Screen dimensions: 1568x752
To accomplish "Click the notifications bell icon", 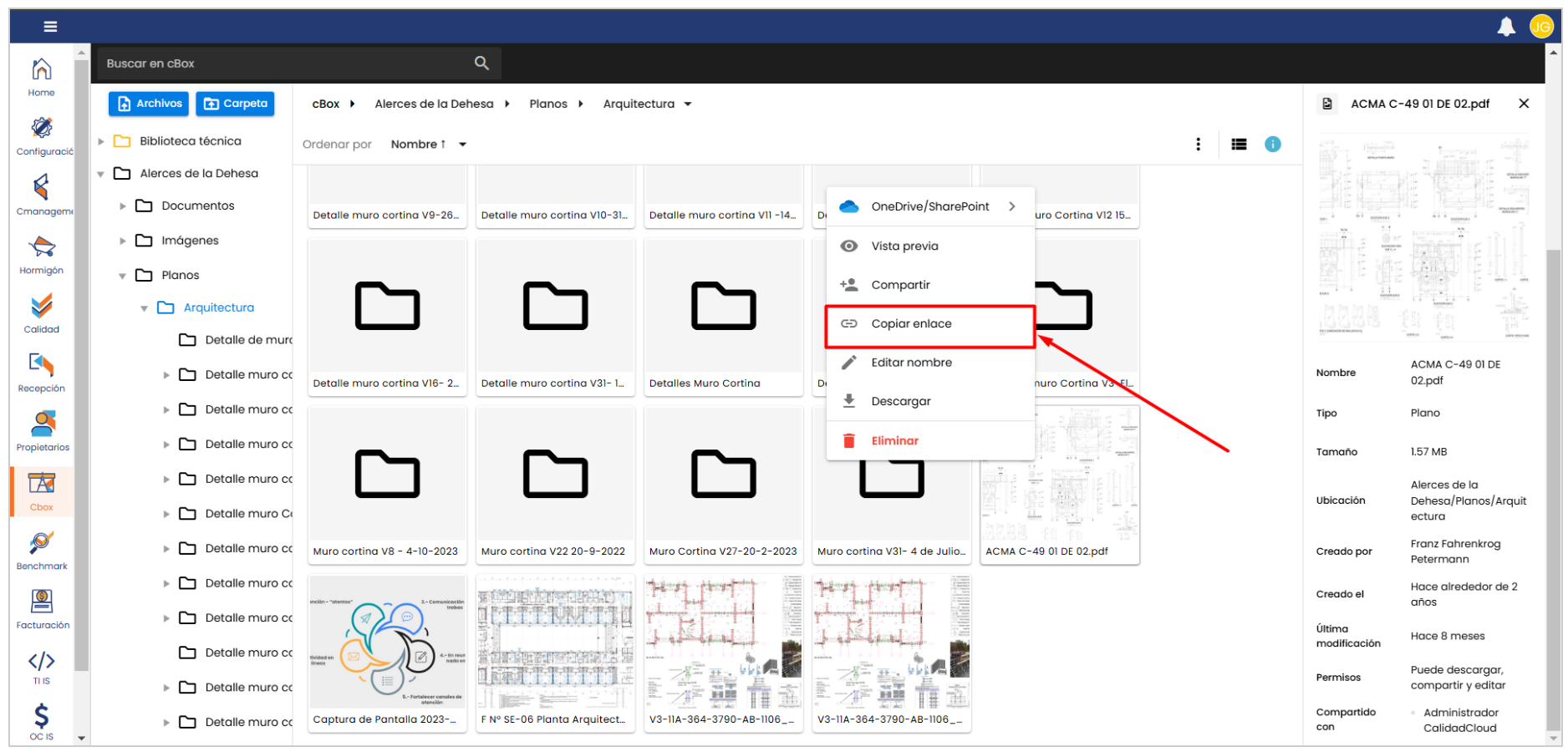I will (x=1505, y=27).
